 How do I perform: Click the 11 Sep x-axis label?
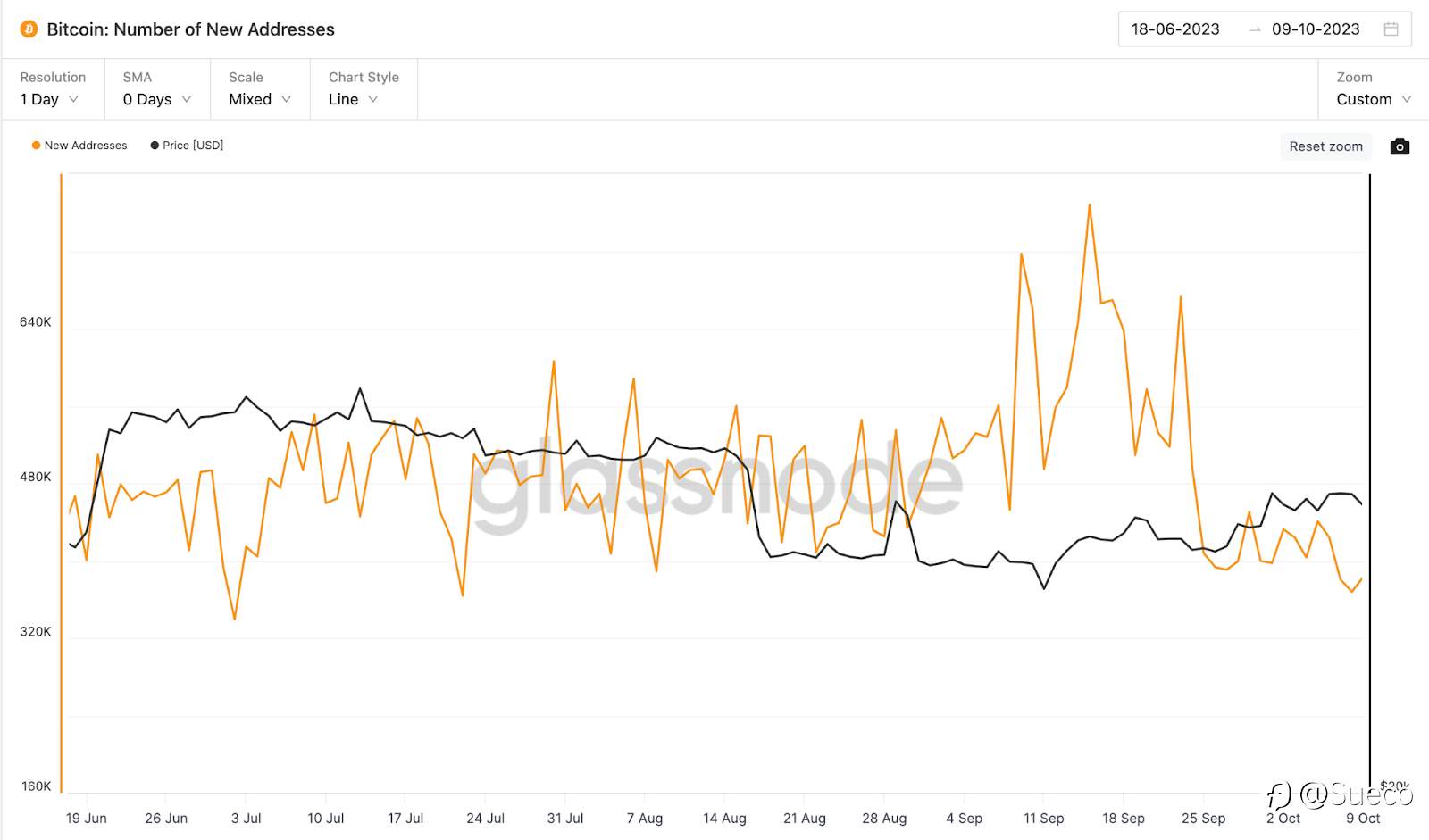(x=1043, y=819)
